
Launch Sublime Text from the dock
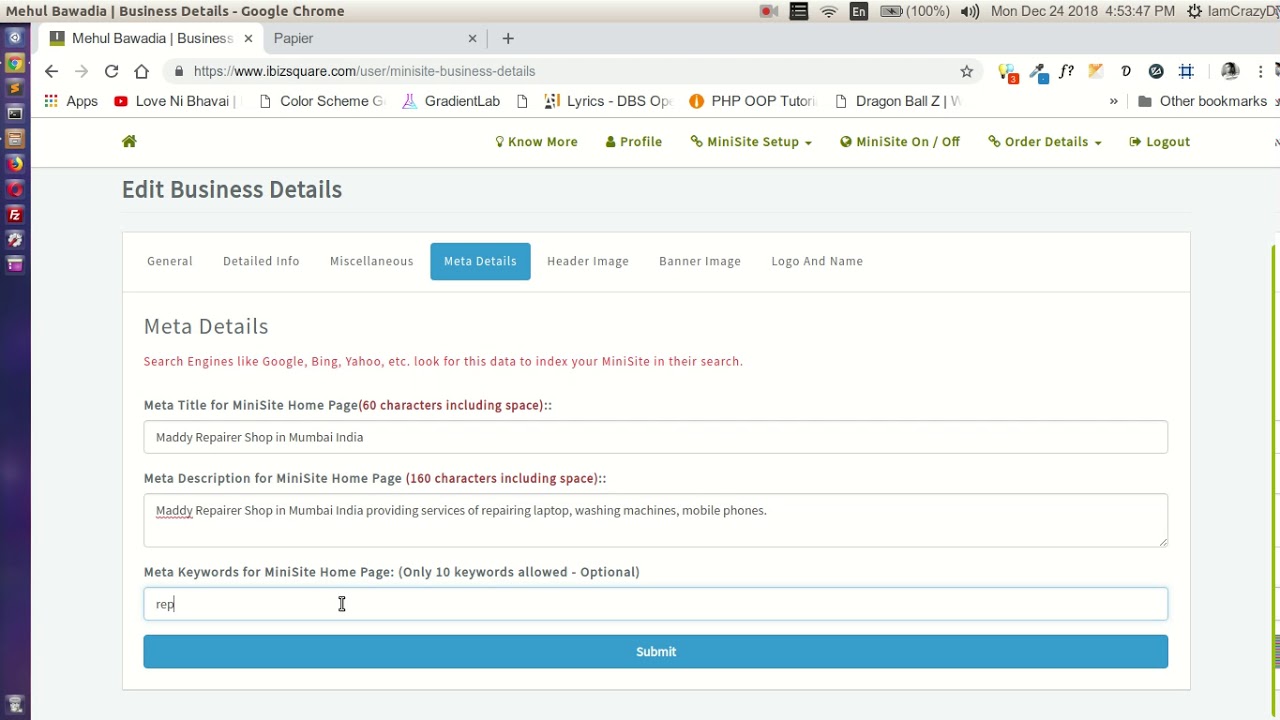click(x=15, y=88)
